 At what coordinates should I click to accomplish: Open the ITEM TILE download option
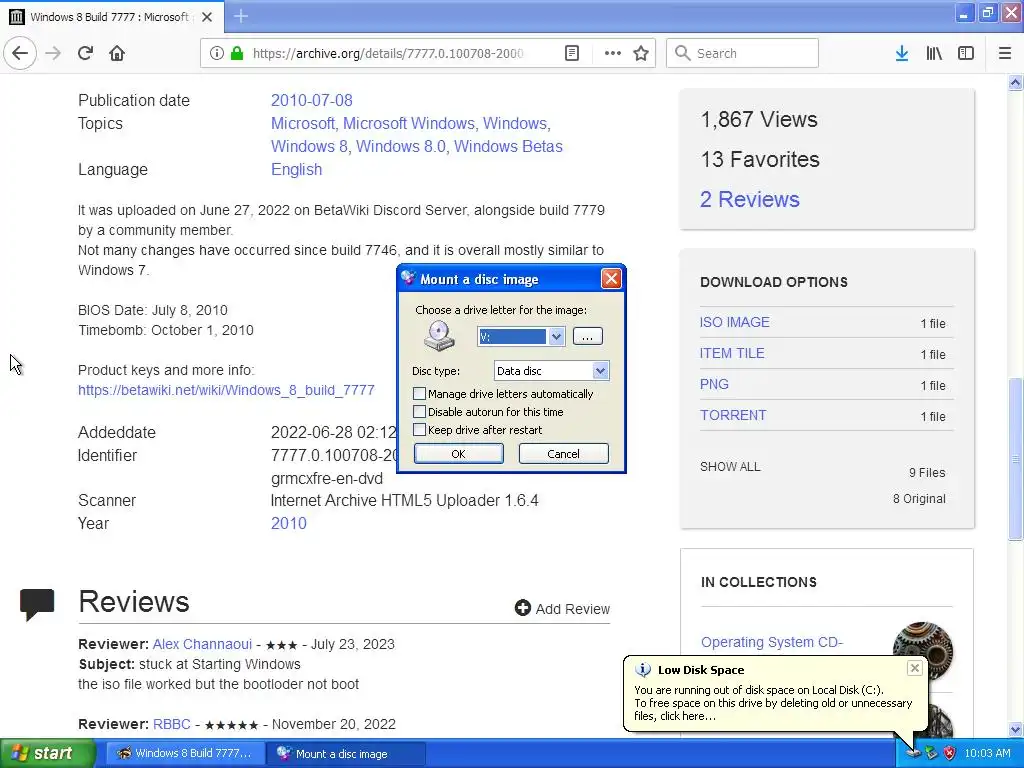pos(732,353)
